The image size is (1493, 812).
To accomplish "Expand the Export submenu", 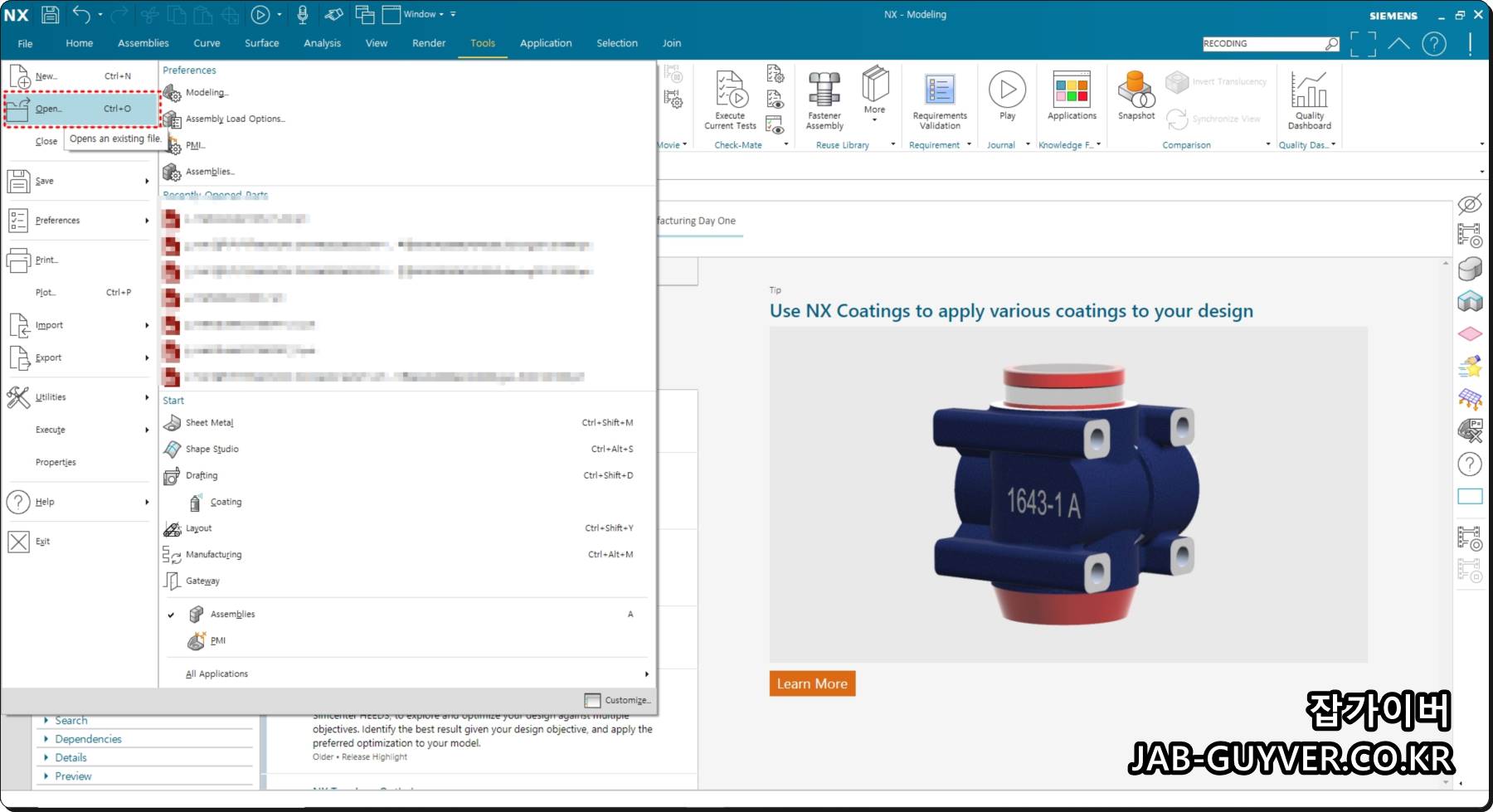I will coord(80,357).
